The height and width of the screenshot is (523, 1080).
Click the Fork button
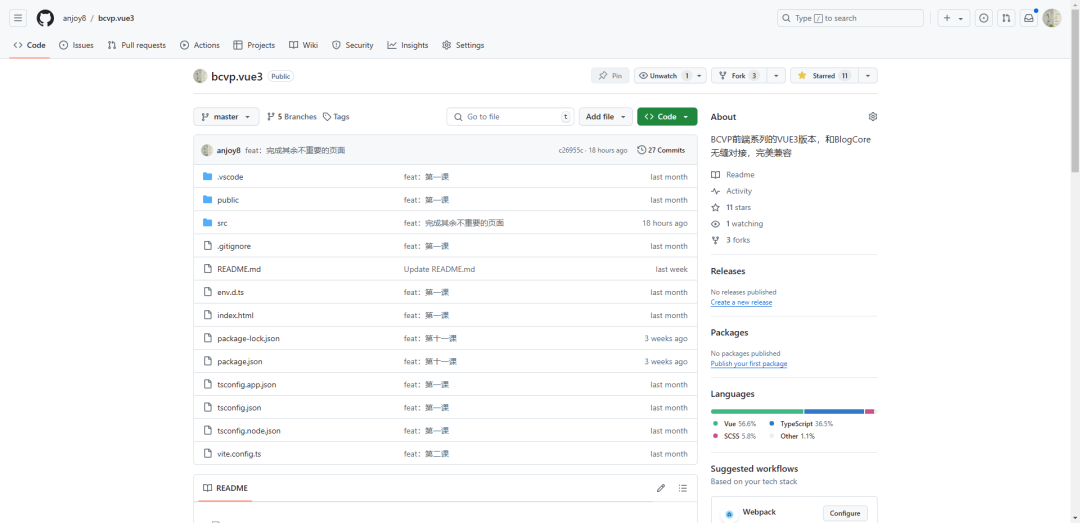pyautogui.click(x=738, y=76)
